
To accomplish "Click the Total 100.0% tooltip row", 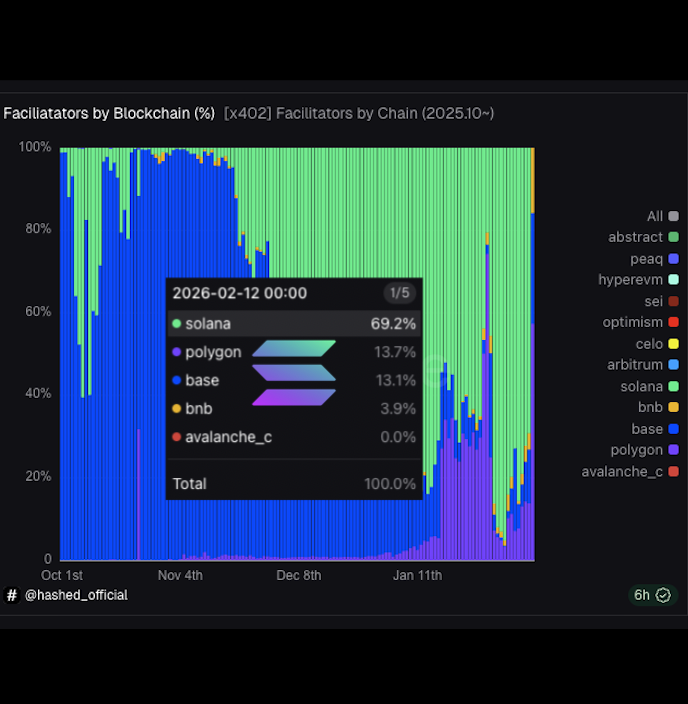I will 294,484.
